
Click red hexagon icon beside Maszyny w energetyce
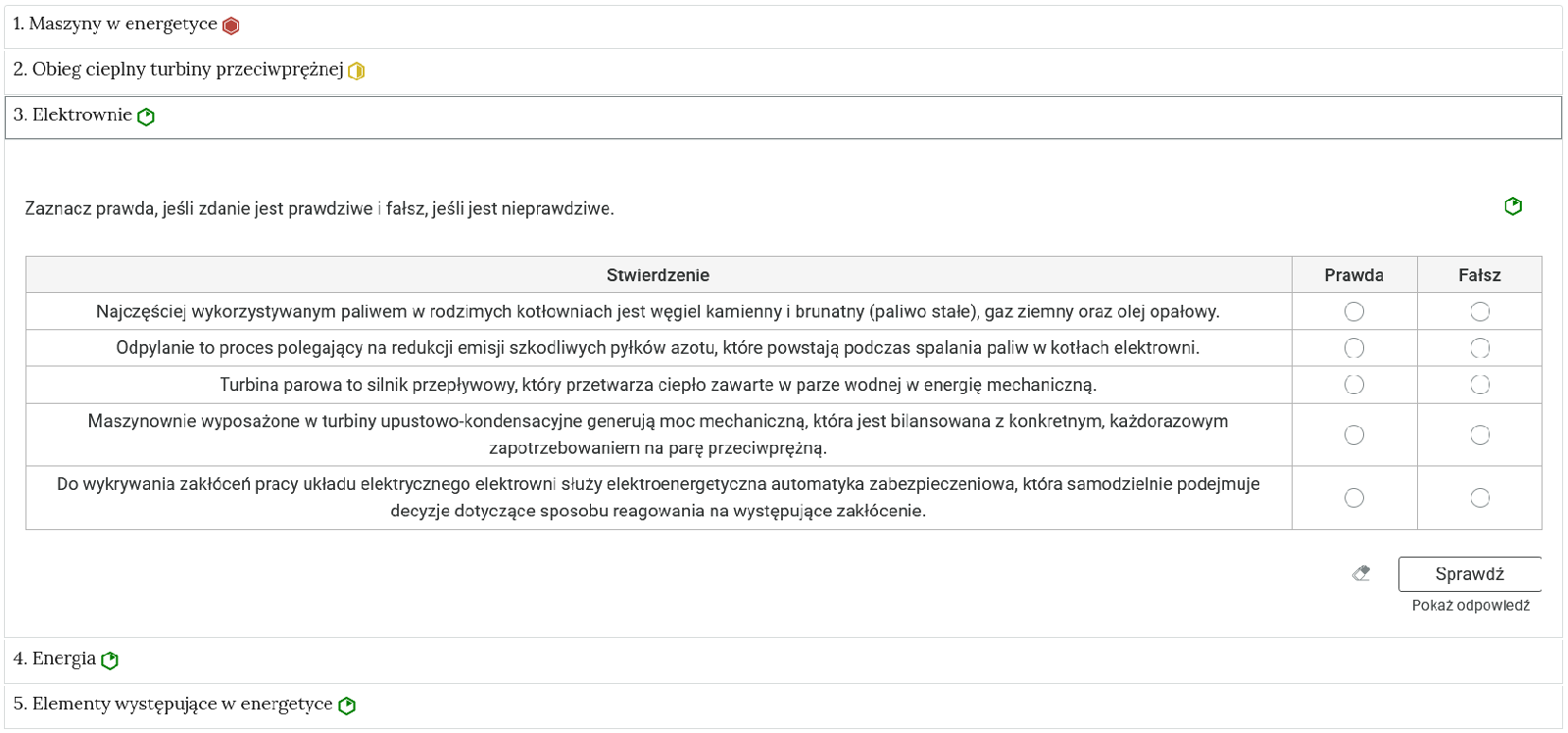[231, 25]
